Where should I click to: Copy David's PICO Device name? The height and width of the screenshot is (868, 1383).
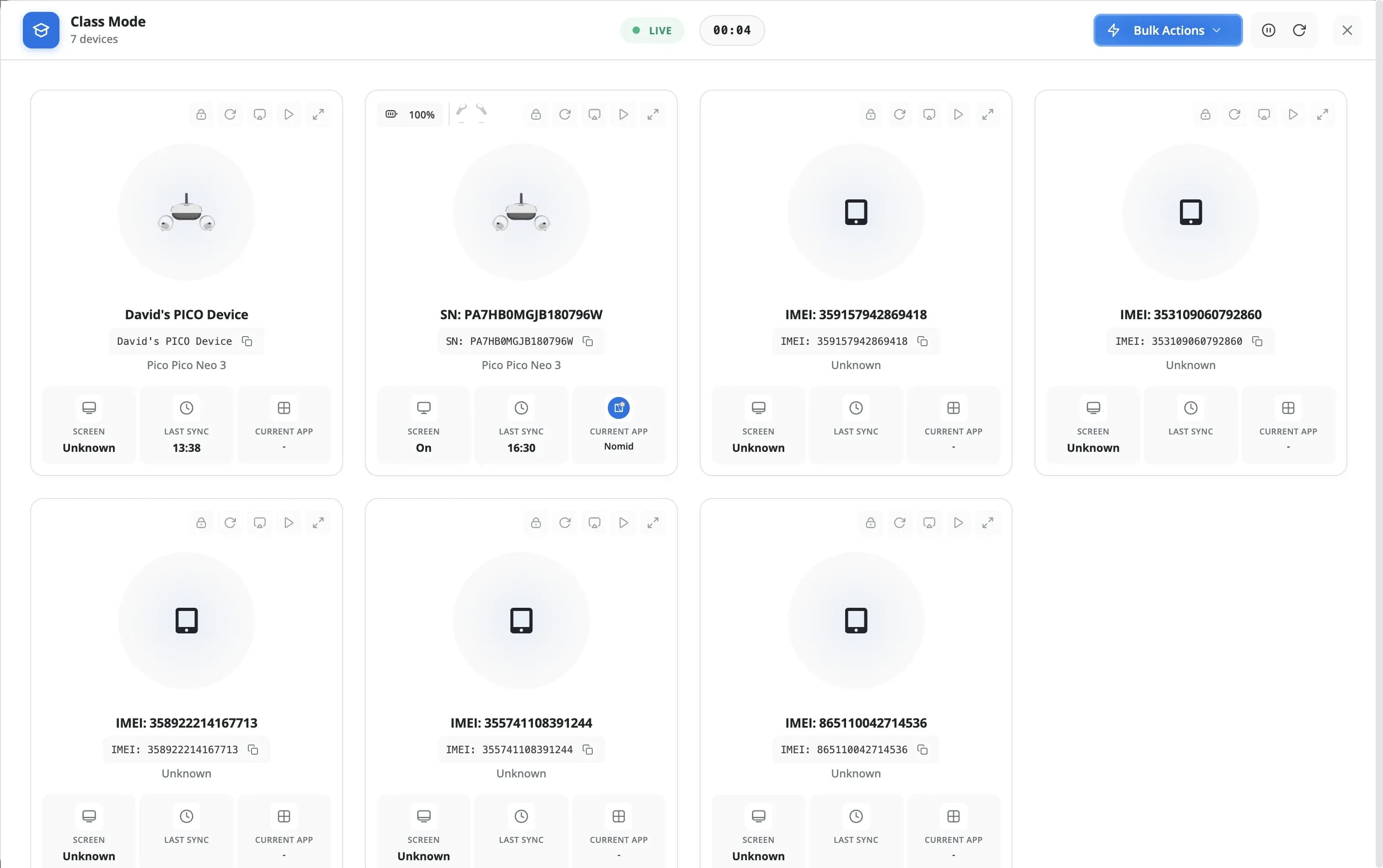247,341
